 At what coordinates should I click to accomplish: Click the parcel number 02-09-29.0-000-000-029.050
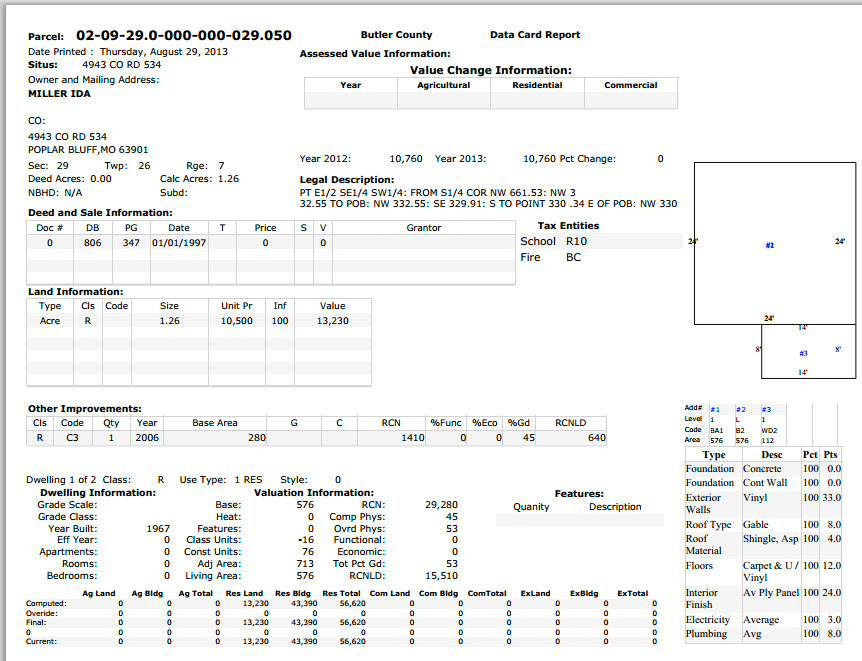tap(184, 36)
